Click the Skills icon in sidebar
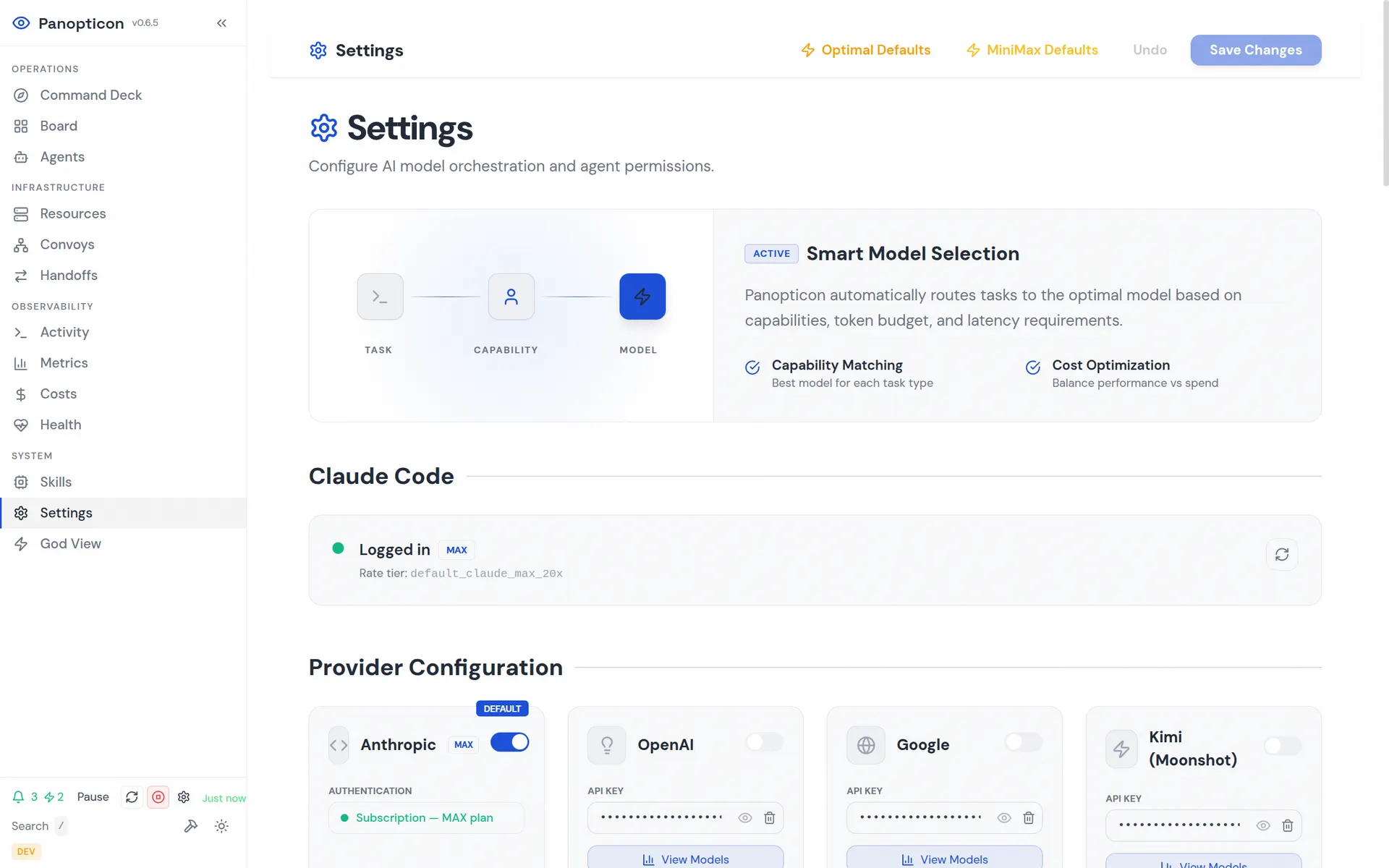 21,482
